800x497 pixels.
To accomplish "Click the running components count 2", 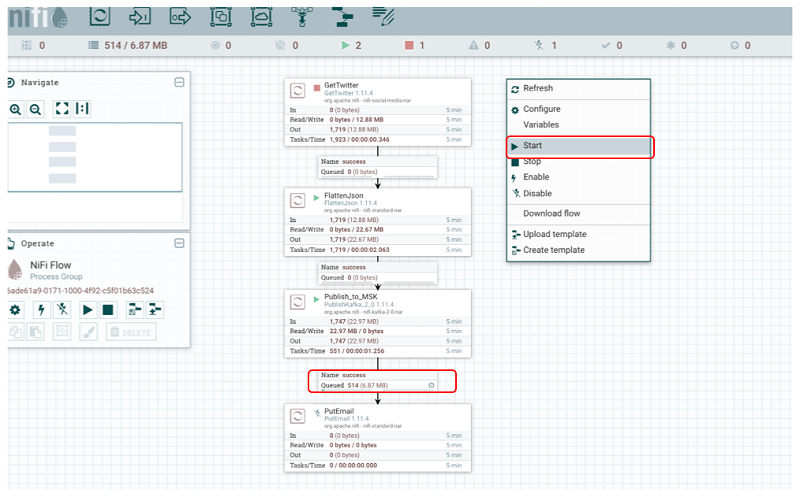I will click(x=352, y=45).
